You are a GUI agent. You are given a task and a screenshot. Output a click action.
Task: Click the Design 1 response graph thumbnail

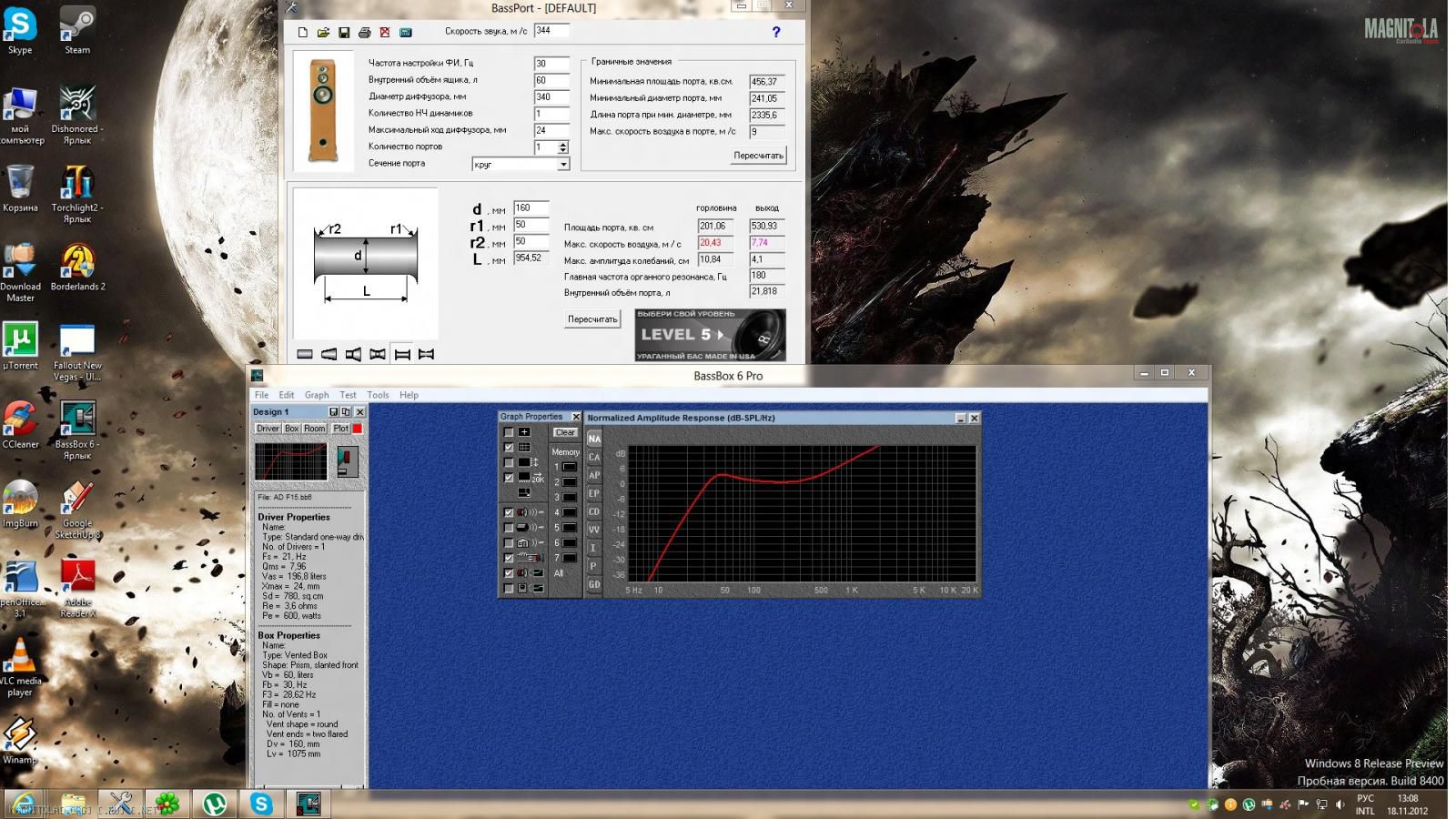[290, 461]
